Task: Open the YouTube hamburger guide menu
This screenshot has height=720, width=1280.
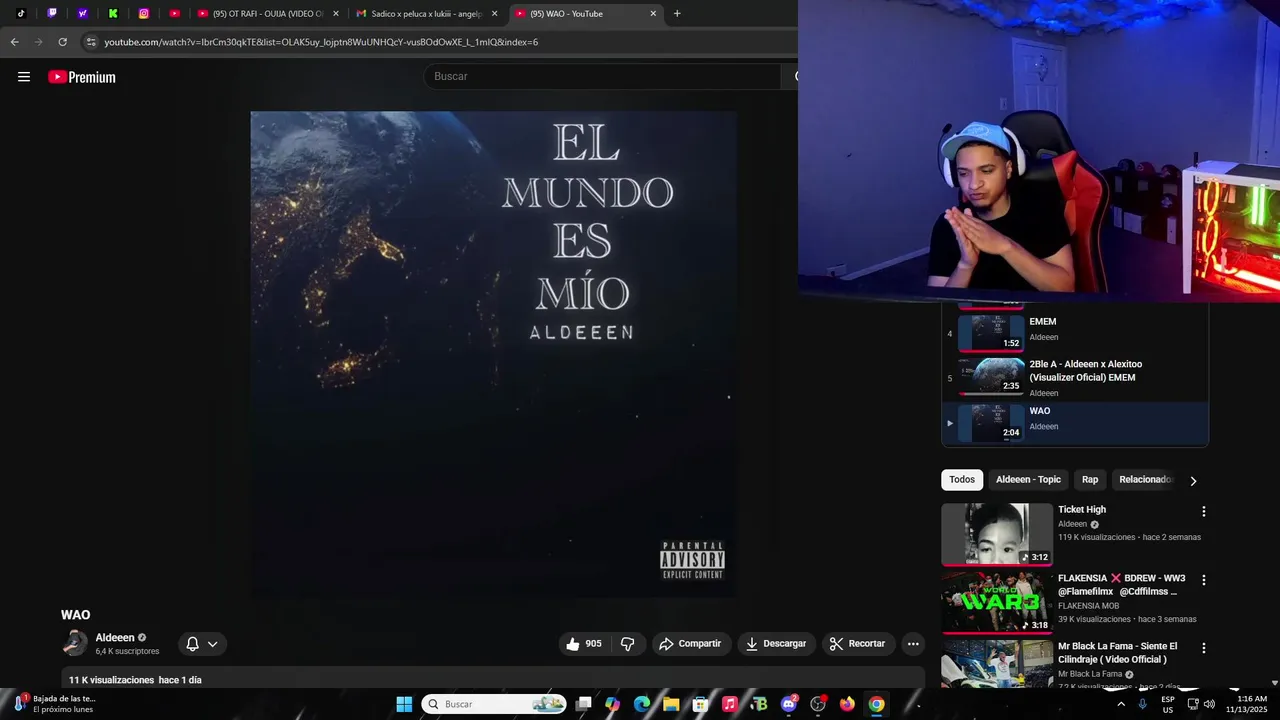Action: pyautogui.click(x=24, y=77)
